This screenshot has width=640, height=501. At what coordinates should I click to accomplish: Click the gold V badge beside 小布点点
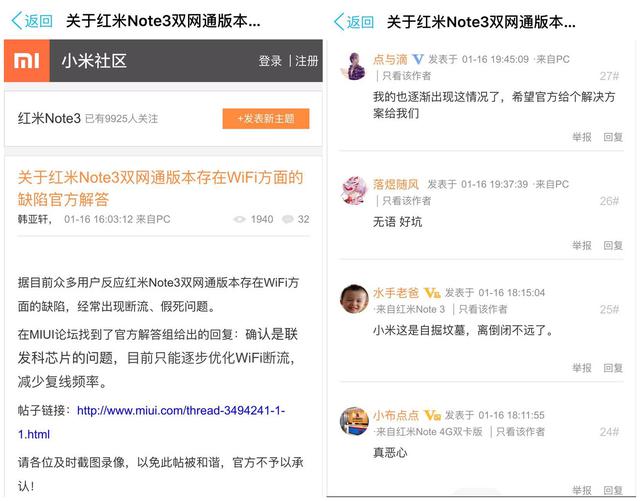[432, 415]
